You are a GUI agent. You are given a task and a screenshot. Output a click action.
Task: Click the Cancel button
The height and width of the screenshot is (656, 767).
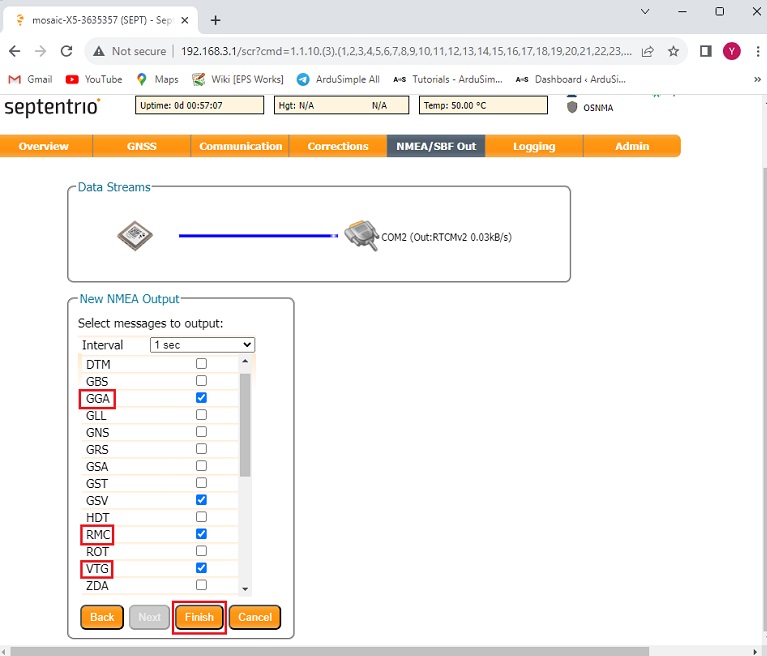(255, 617)
